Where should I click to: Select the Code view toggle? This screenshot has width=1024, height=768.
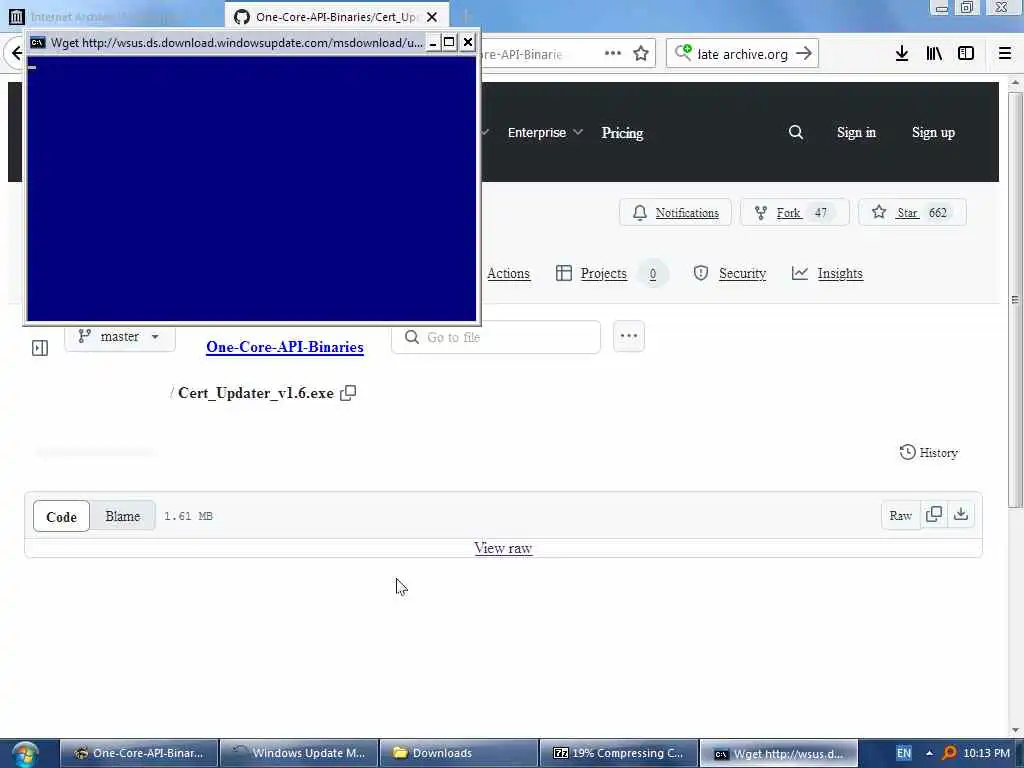click(61, 517)
